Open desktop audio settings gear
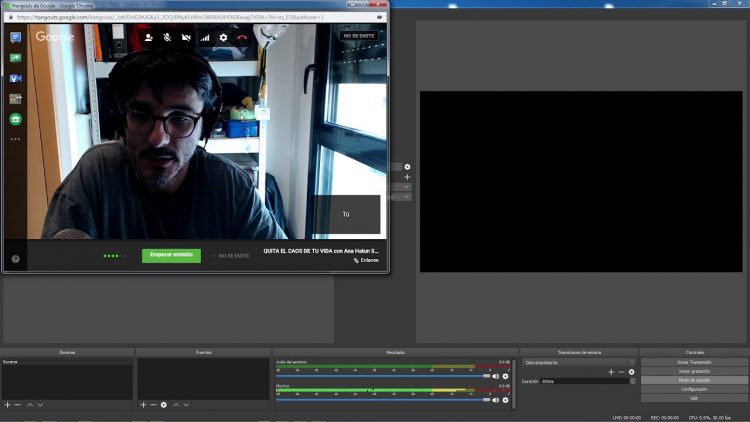 [x=506, y=376]
